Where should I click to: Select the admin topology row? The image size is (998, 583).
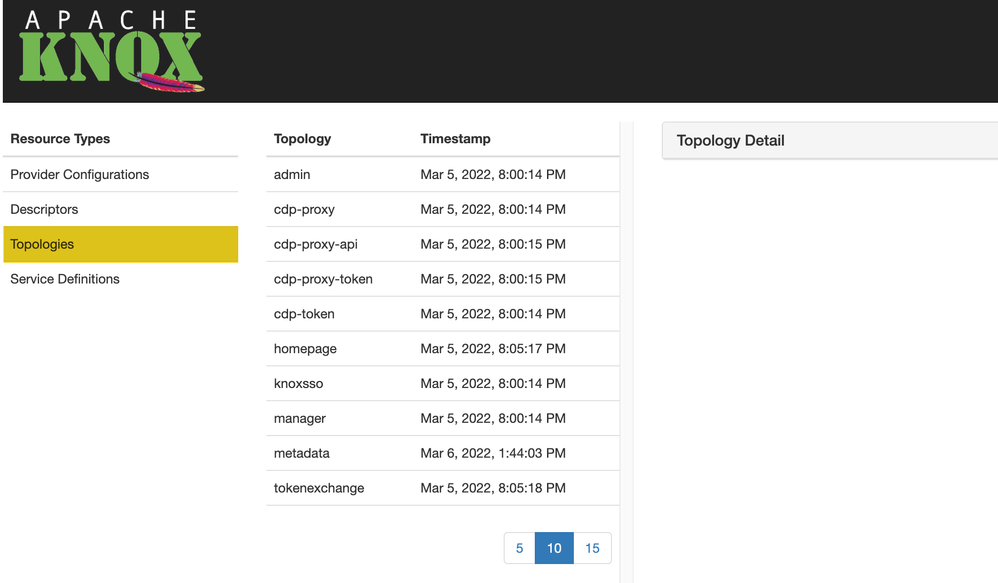tap(442, 174)
